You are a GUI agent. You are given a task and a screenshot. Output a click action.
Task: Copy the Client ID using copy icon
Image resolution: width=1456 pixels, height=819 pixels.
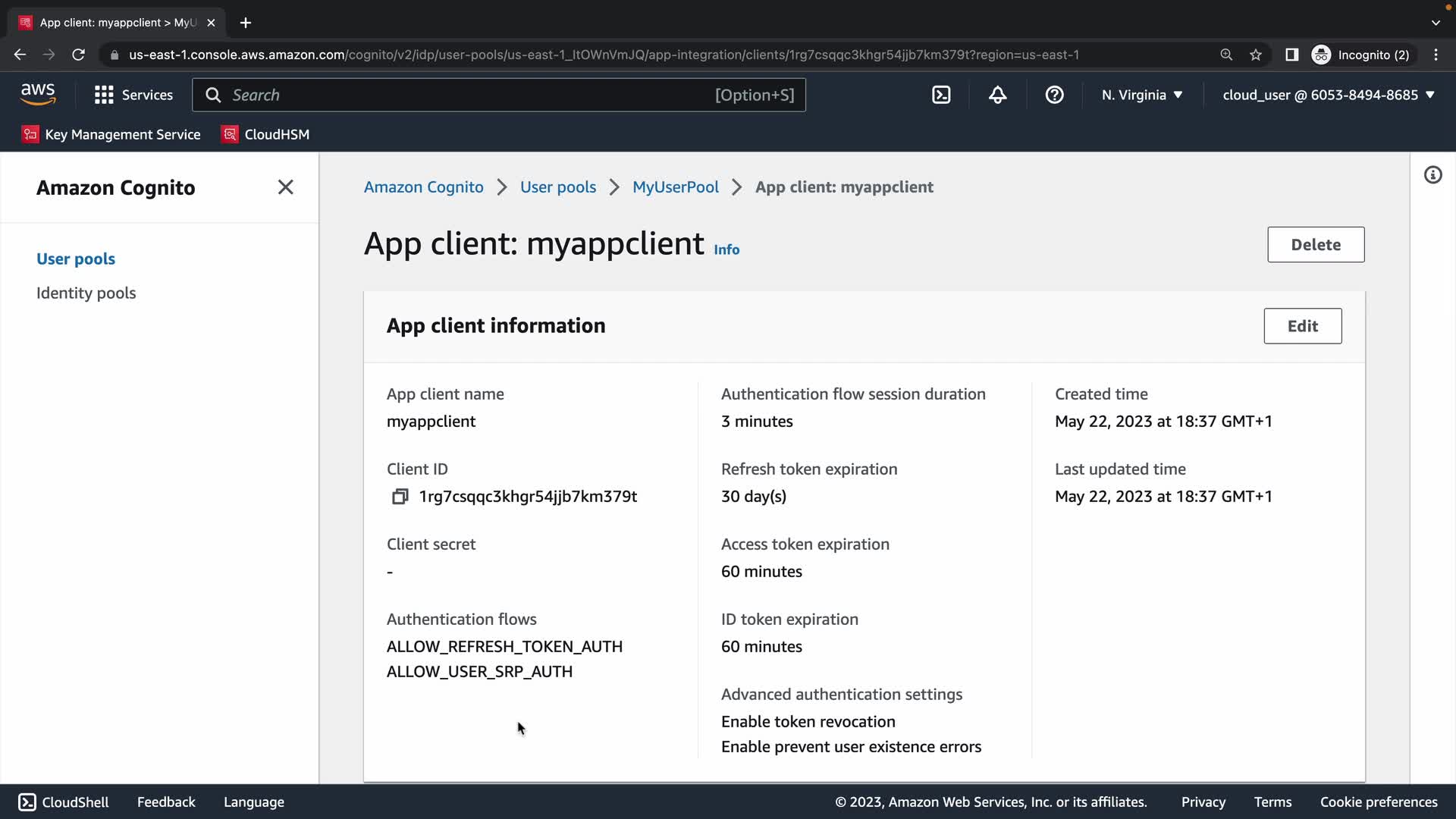point(400,497)
